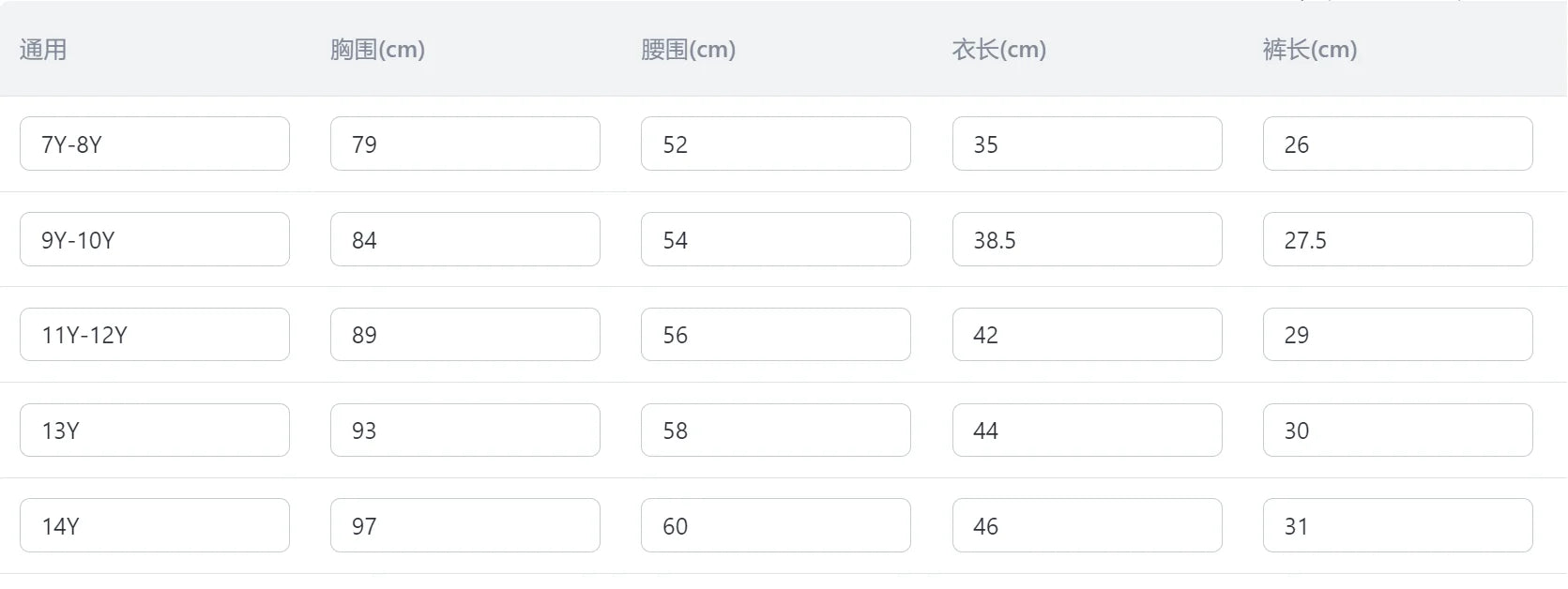Select the 13Y size input field
The width and height of the screenshot is (1568, 589).
[154, 430]
